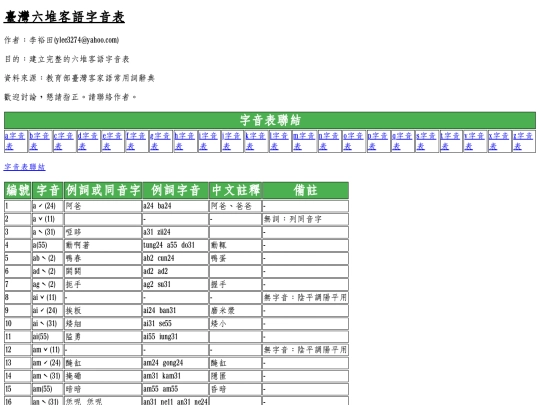Open the a字音表 link
Image resolution: width=540 pixels, height=405 pixels.
(15, 141)
